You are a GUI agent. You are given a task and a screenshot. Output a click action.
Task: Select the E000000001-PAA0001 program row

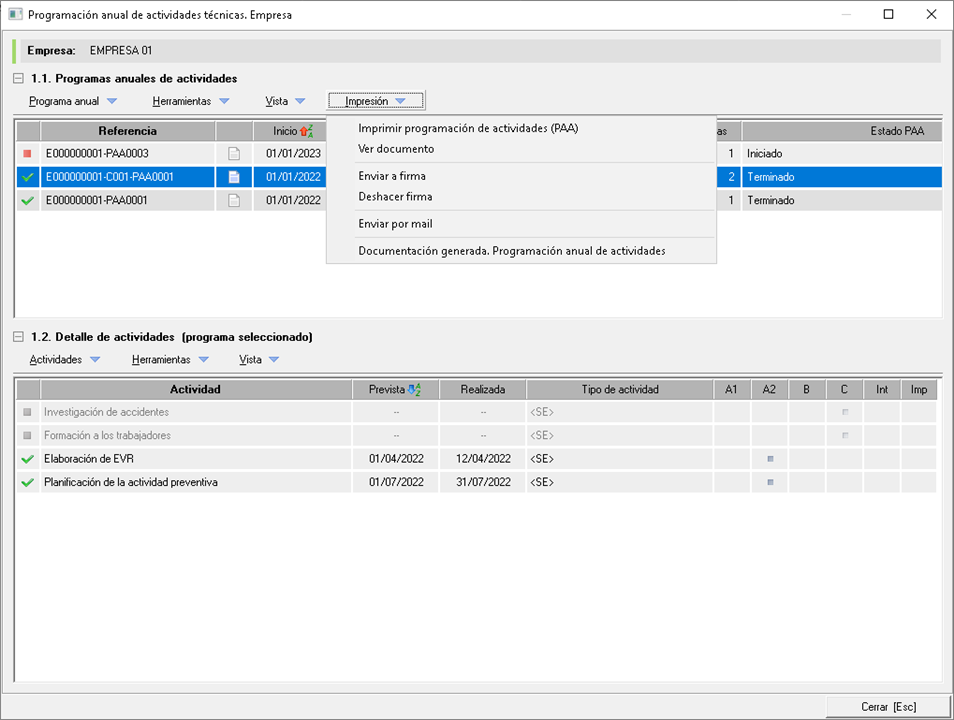[x=128, y=200]
